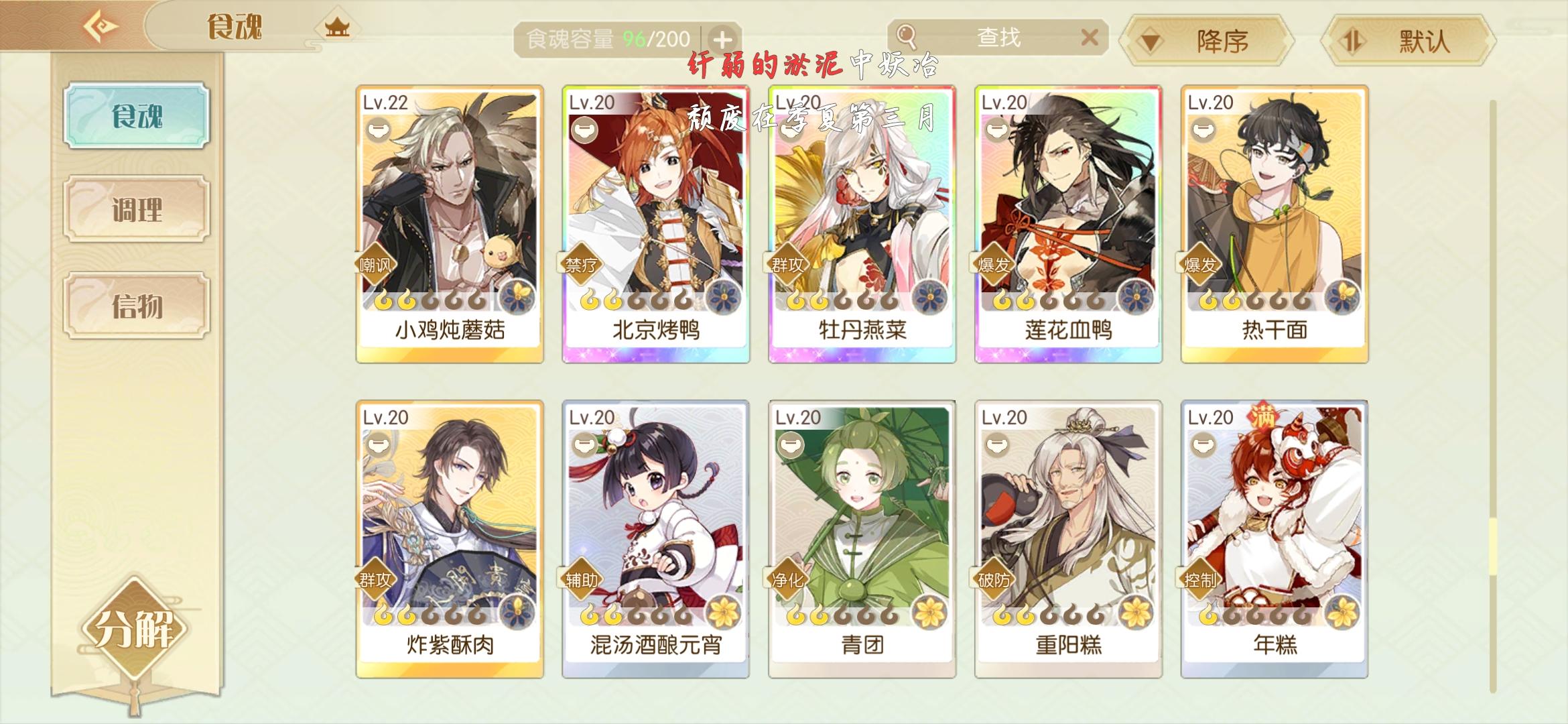This screenshot has height=724, width=1568.
Task: Clear the search with the X icon
Action: pyautogui.click(x=1090, y=38)
